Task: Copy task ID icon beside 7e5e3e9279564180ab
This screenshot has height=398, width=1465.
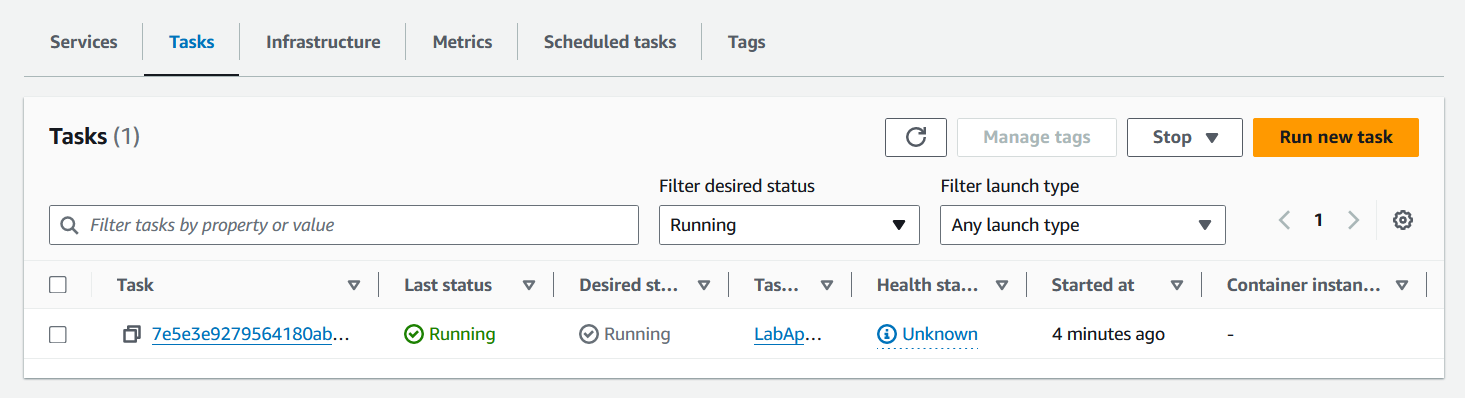Action: point(132,335)
